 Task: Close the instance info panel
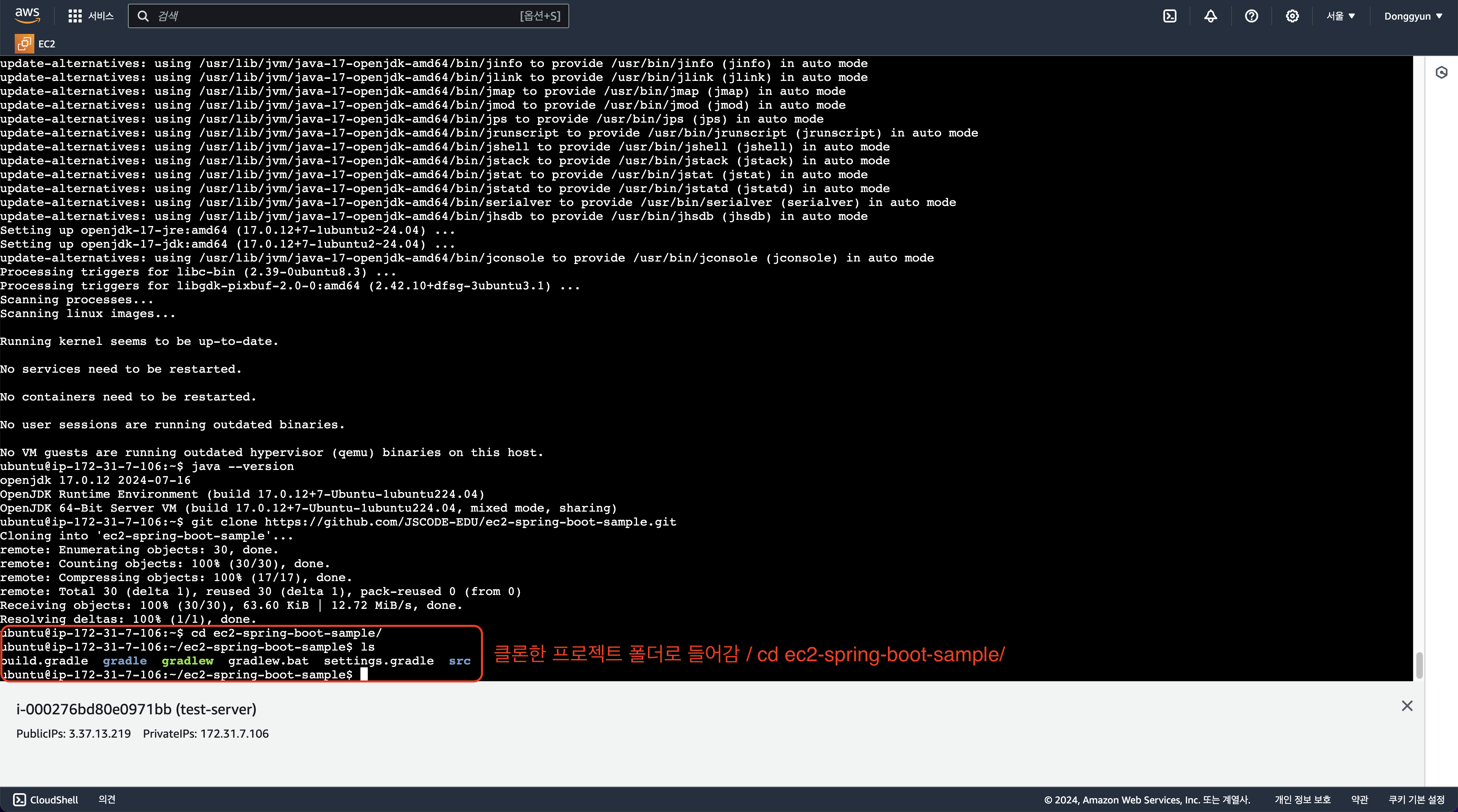[1407, 706]
